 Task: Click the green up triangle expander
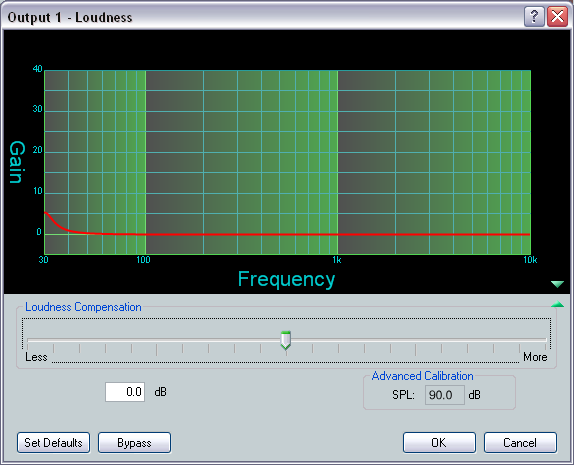pos(557,304)
